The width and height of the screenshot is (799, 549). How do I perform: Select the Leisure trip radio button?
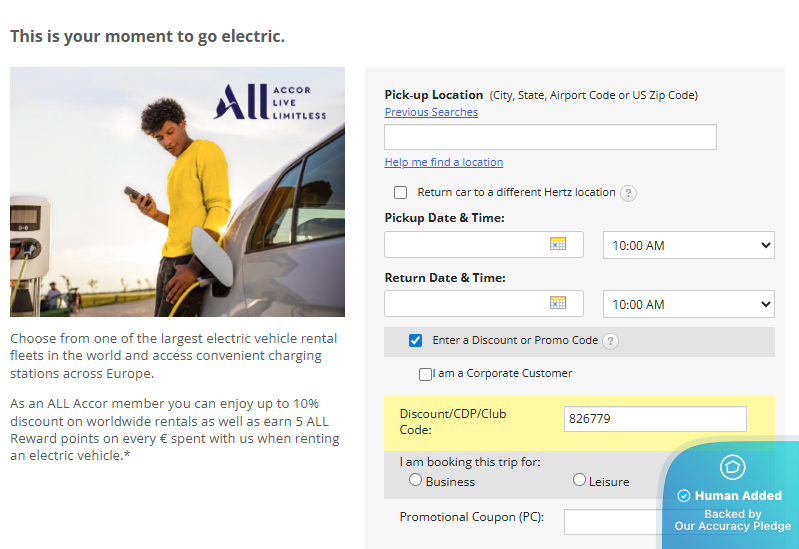click(579, 480)
